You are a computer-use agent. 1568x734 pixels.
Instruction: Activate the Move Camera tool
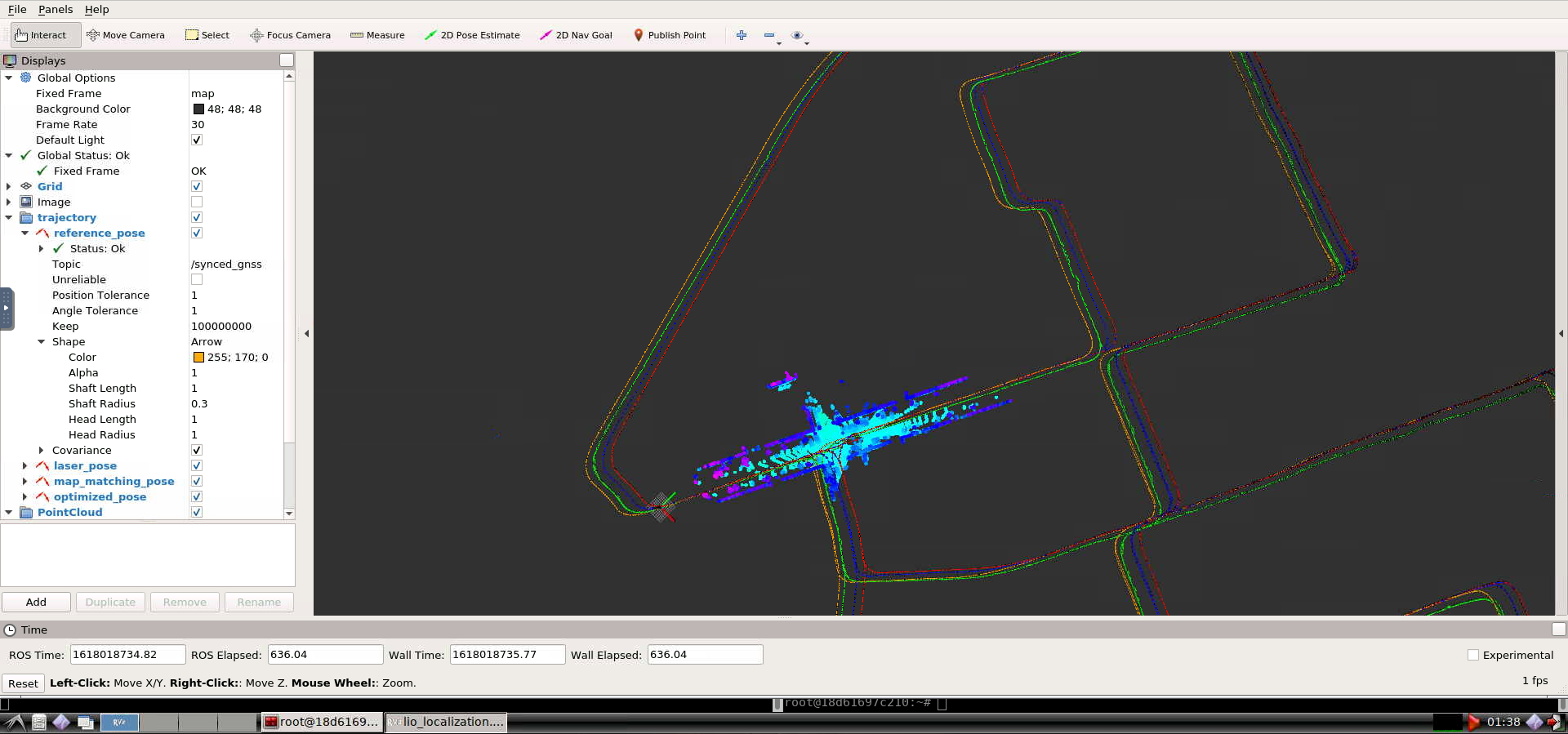coord(126,35)
